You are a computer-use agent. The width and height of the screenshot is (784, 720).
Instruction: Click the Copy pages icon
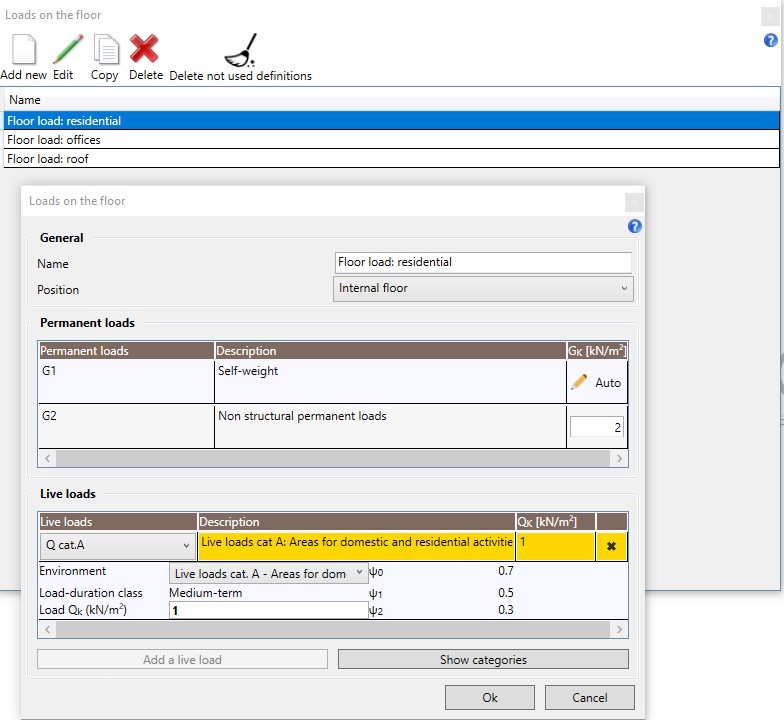pyautogui.click(x=106, y=49)
